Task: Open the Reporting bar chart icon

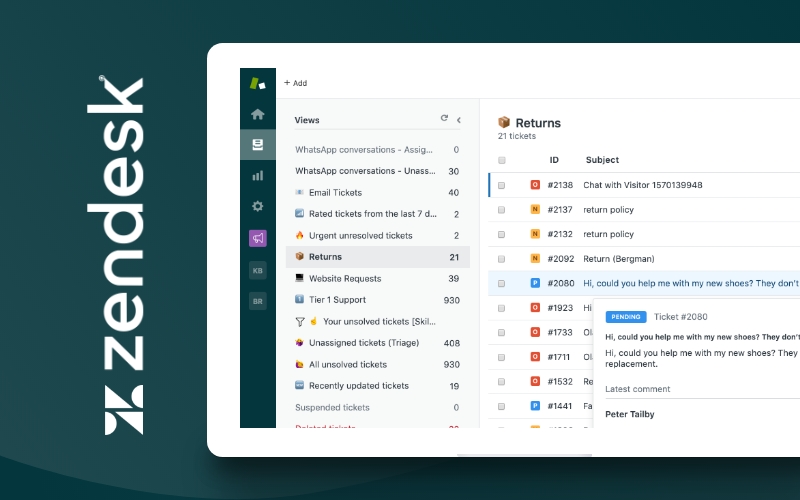Action: 258,176
